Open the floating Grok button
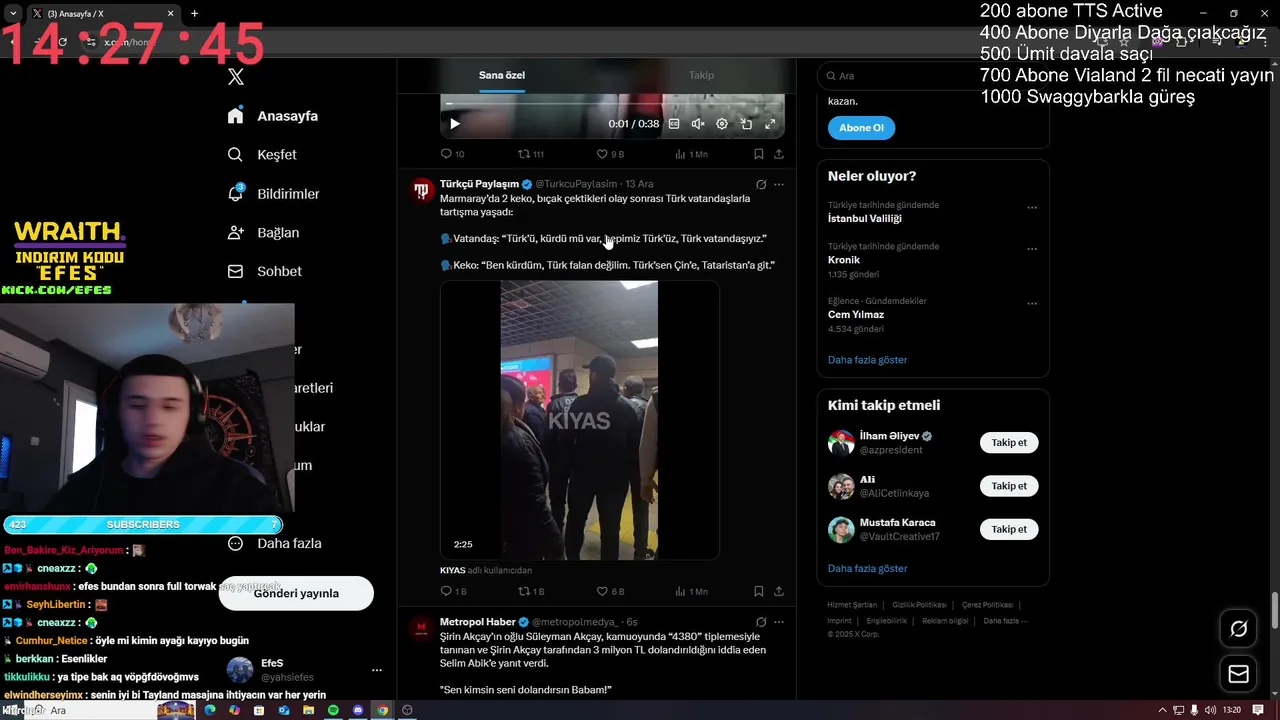Screen dimensions: 1280x720 1239,629
